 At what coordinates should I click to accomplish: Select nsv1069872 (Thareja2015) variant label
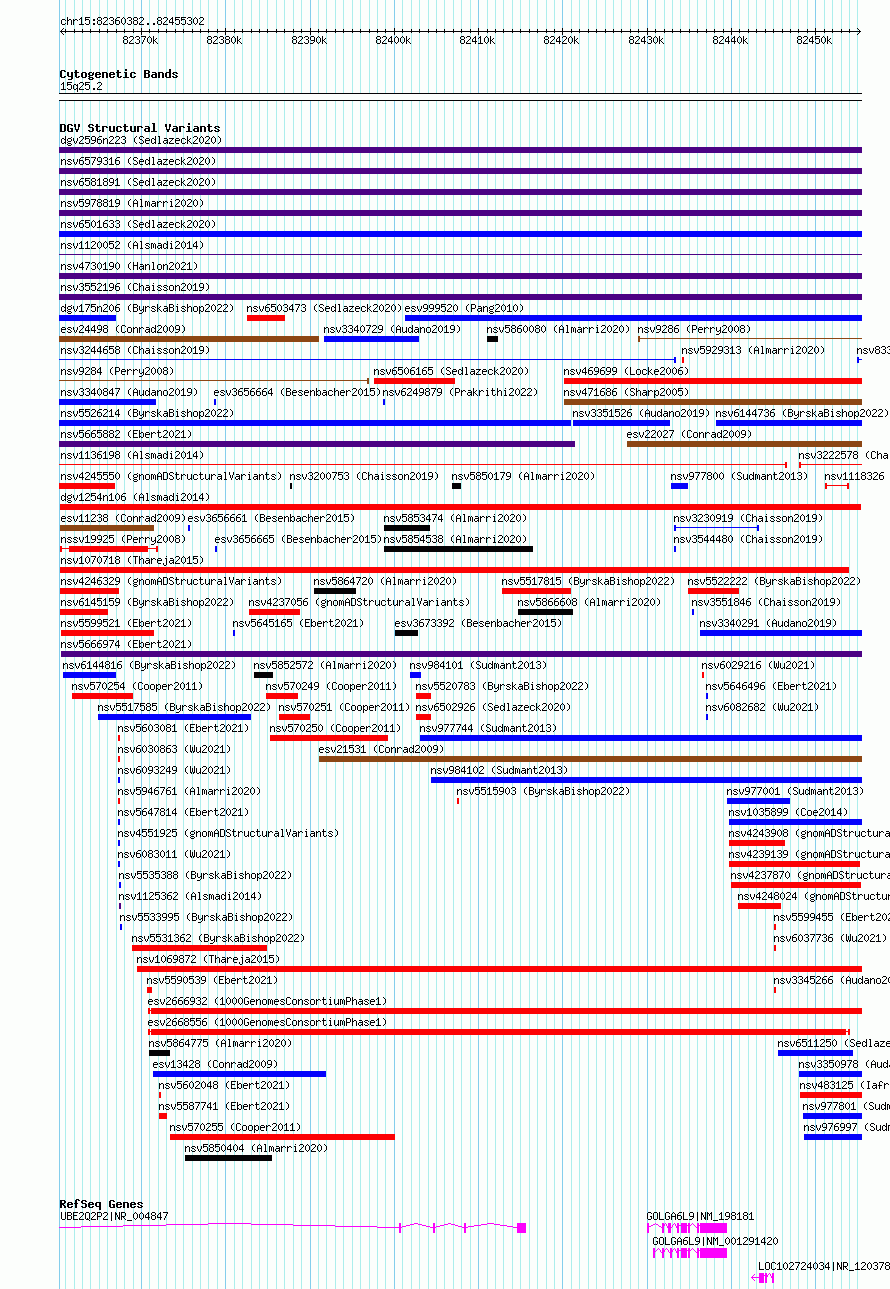(208, 959)
